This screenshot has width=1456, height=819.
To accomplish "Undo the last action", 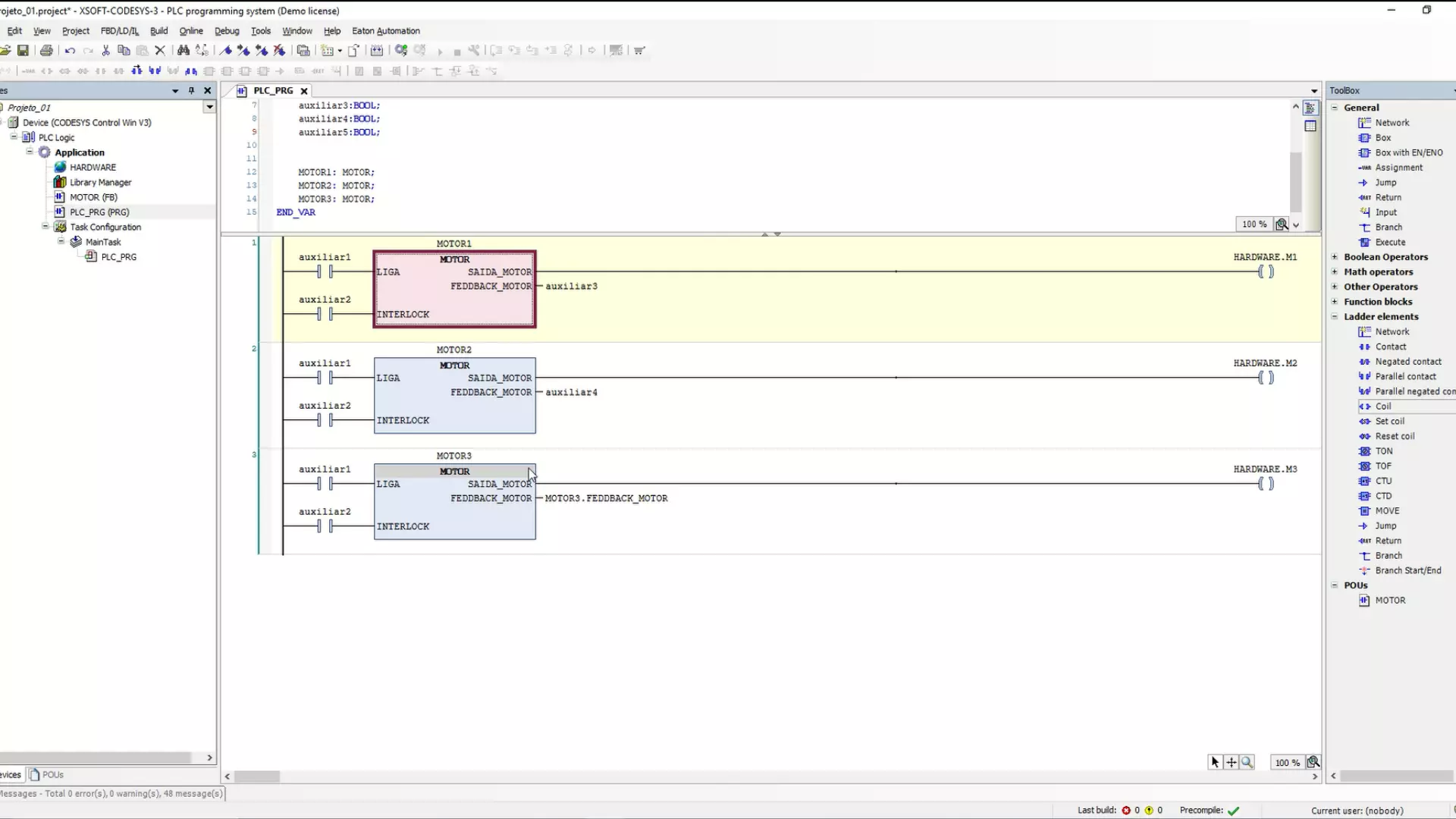I will pos(70,51).
